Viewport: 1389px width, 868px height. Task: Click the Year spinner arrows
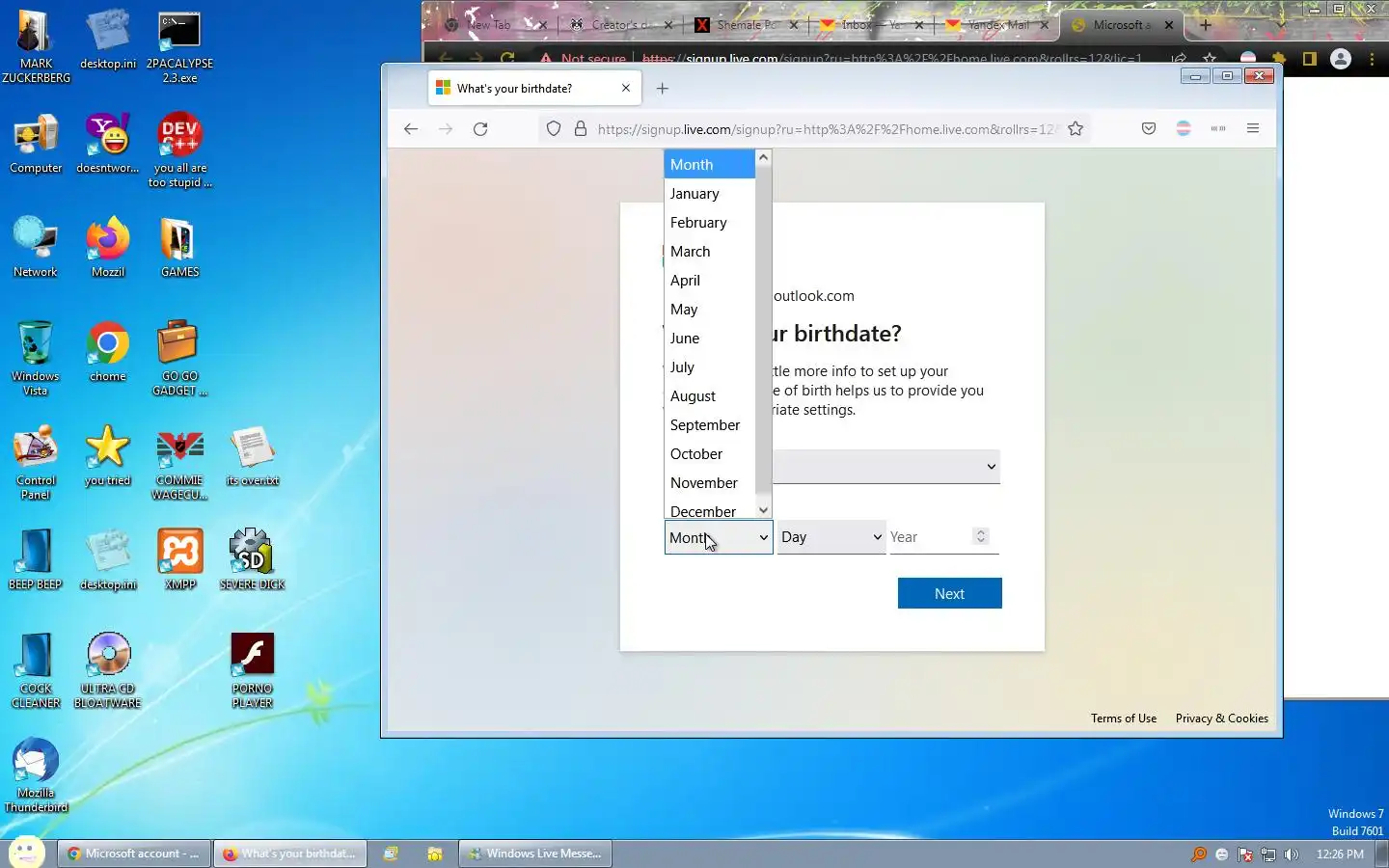click(x=981, y=536)
